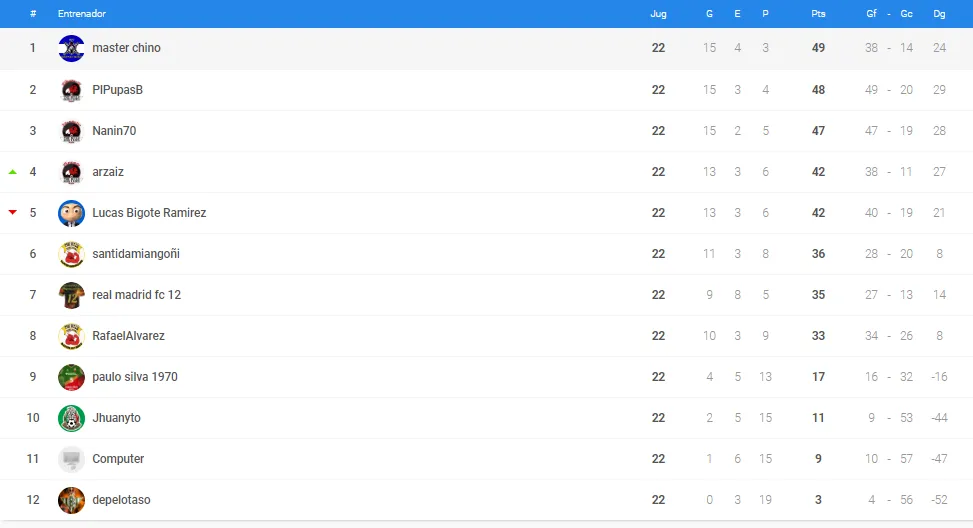The height and width of the screenshot is (528, 973).
Task: Click master chino's blue team badge
Action: (71, 48)
